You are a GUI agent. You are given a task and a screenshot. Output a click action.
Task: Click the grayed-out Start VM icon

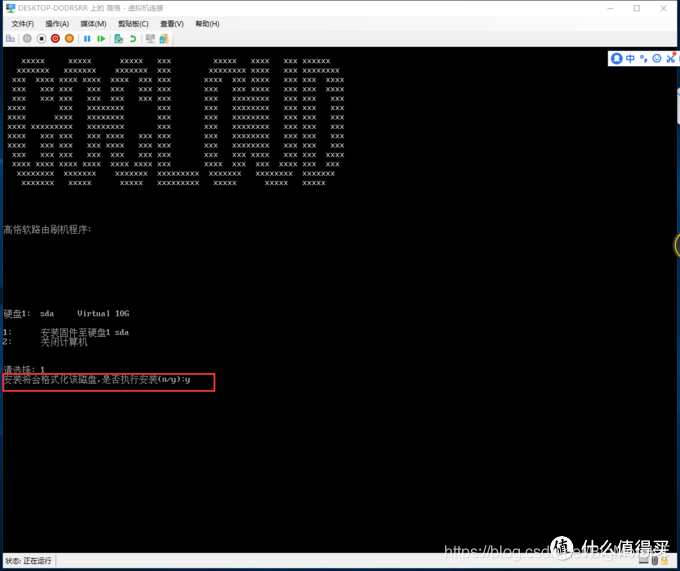point(27,39)
